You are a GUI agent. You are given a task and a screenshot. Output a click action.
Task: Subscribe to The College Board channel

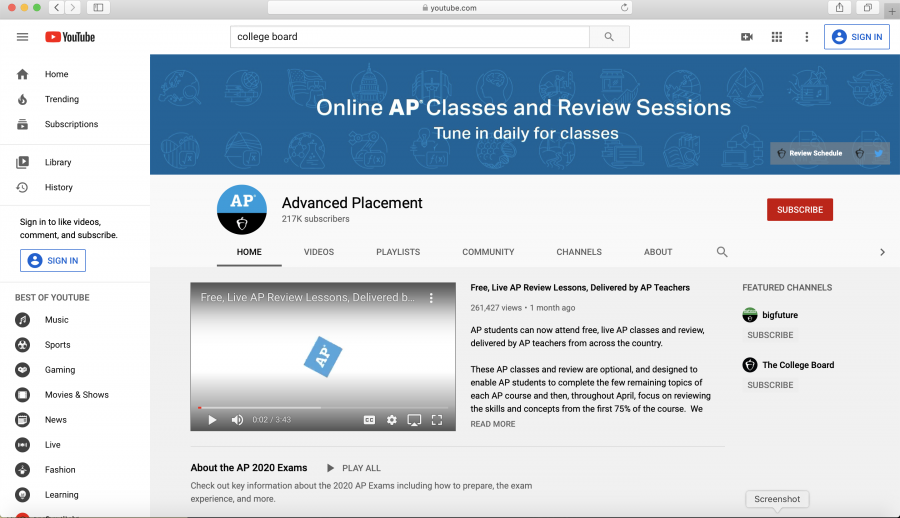[x=770, y=385]
